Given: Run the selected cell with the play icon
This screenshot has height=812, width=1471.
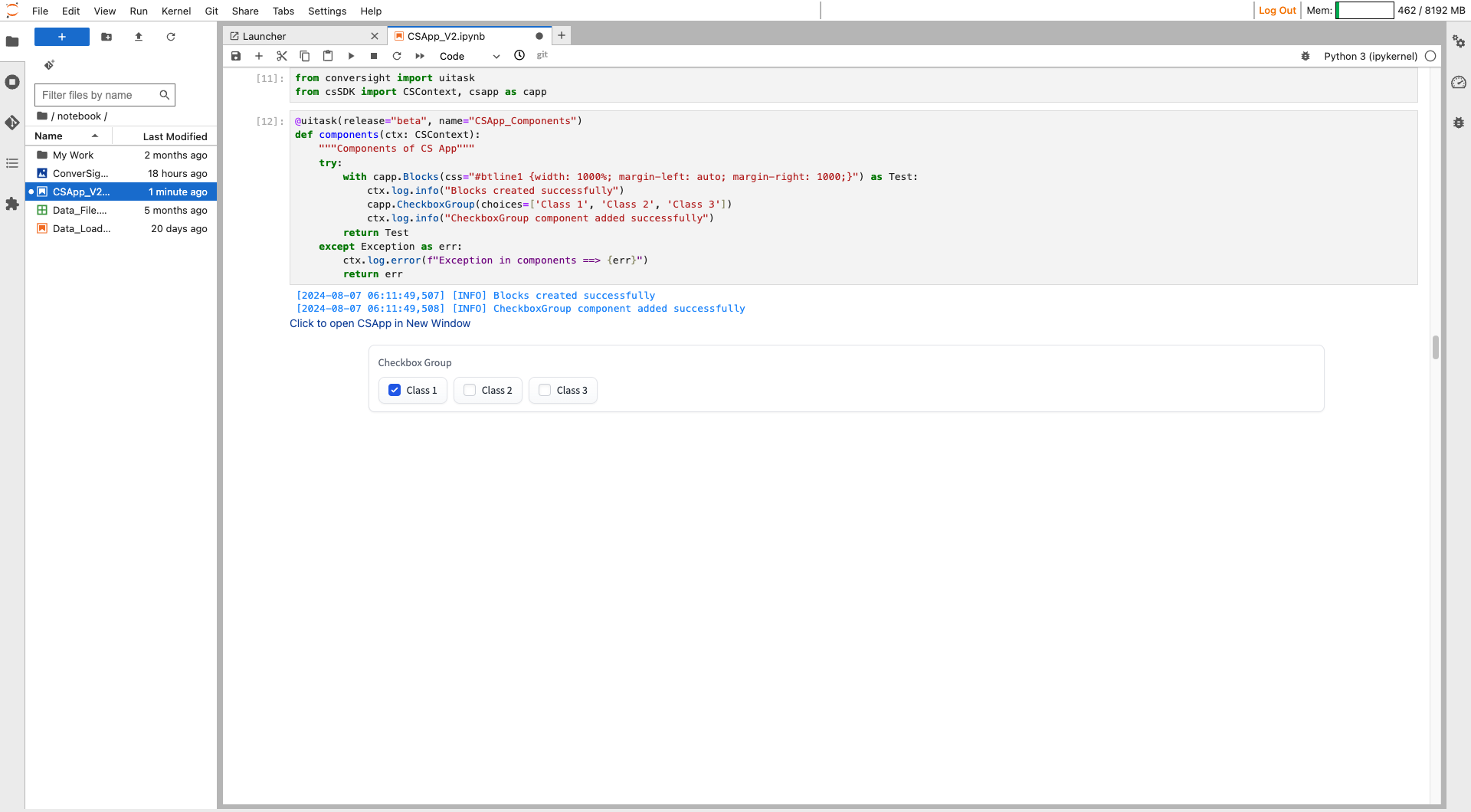Looking at the screenshot, I should tap(351, 56).
